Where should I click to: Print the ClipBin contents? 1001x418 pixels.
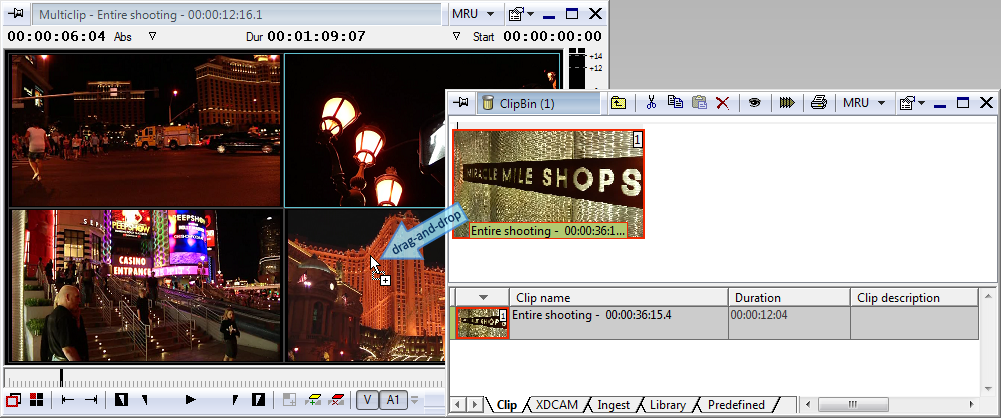[819, 102]
